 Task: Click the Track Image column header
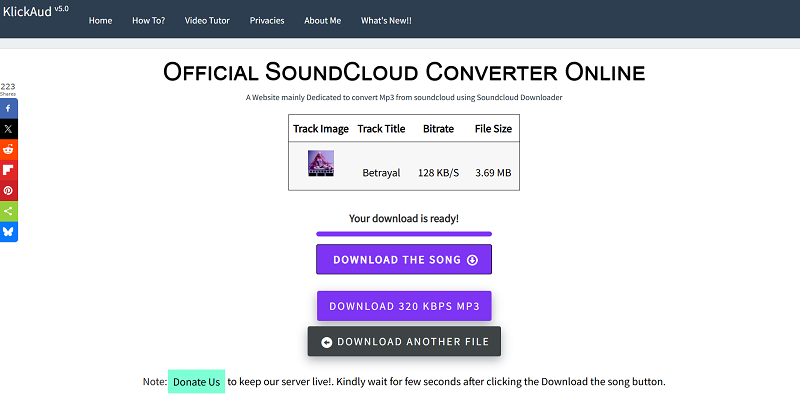point(321,129)
